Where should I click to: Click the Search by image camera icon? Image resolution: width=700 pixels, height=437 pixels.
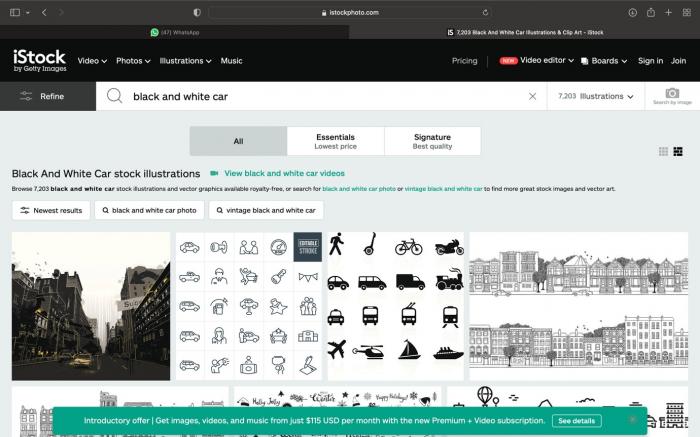click(672, 96)
